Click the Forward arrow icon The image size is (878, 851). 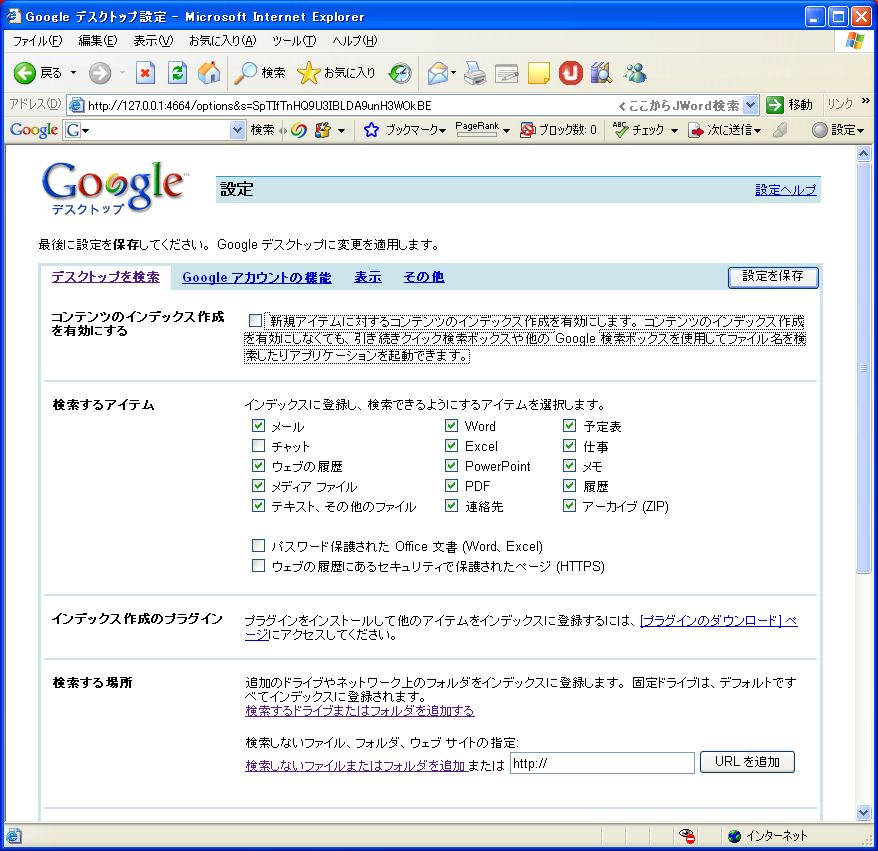tap(100, 73)
